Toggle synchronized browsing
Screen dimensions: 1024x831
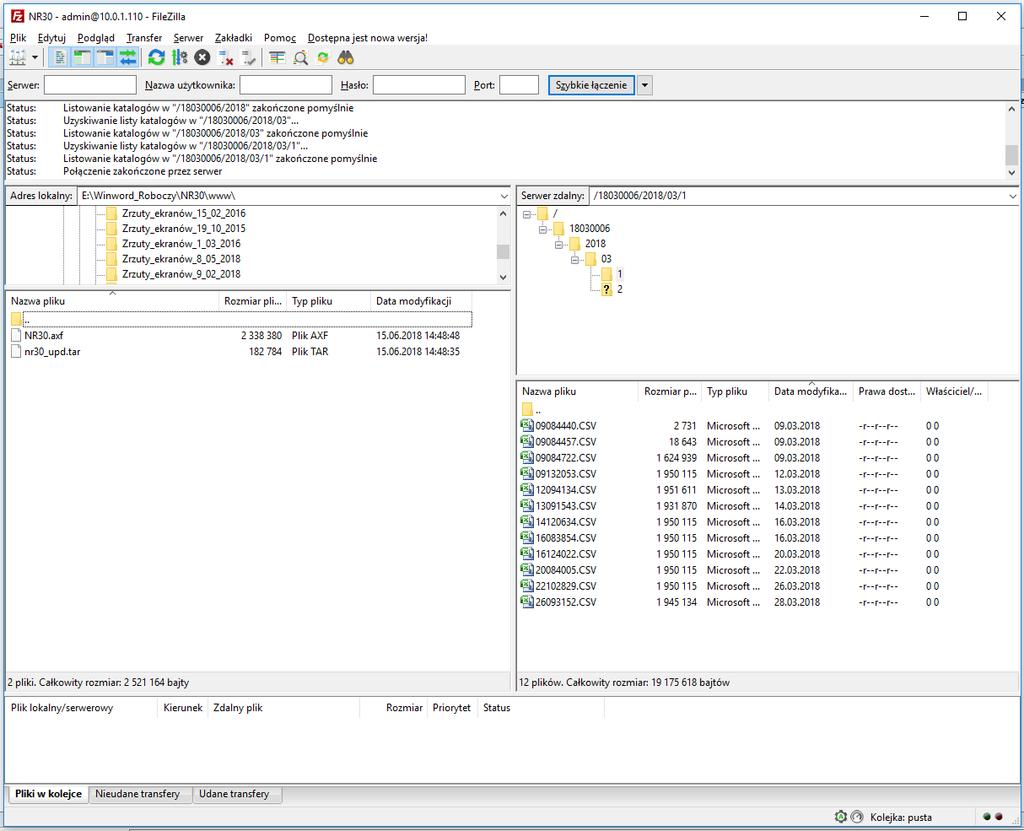click(x=323, y=58)
